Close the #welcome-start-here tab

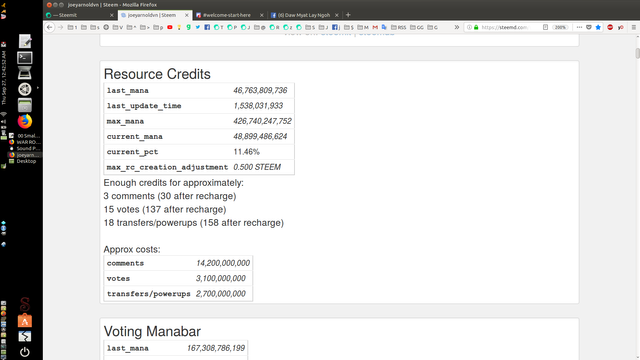tap(262, 15)
